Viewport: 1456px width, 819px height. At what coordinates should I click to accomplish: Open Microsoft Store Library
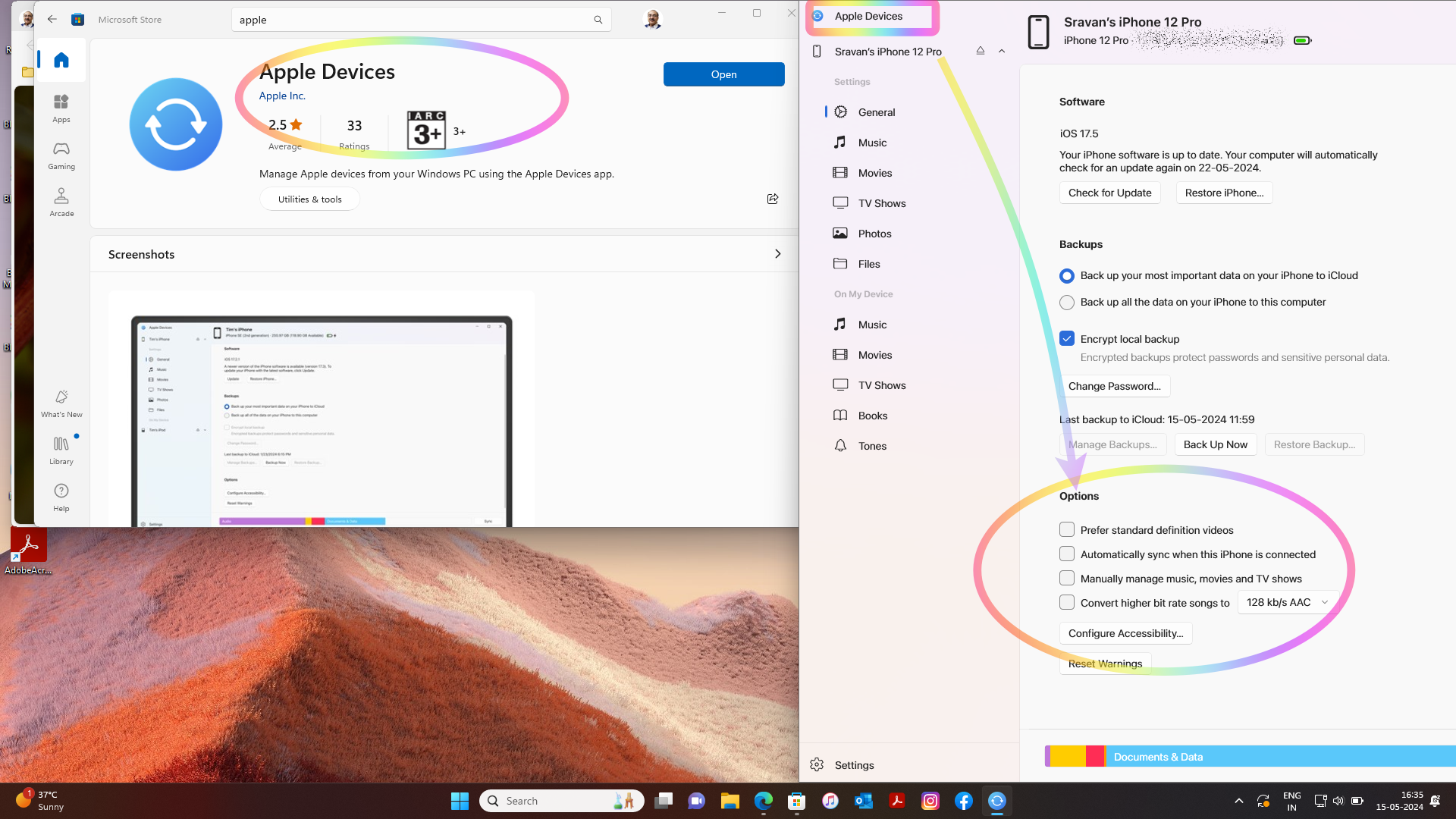point(61,450)
